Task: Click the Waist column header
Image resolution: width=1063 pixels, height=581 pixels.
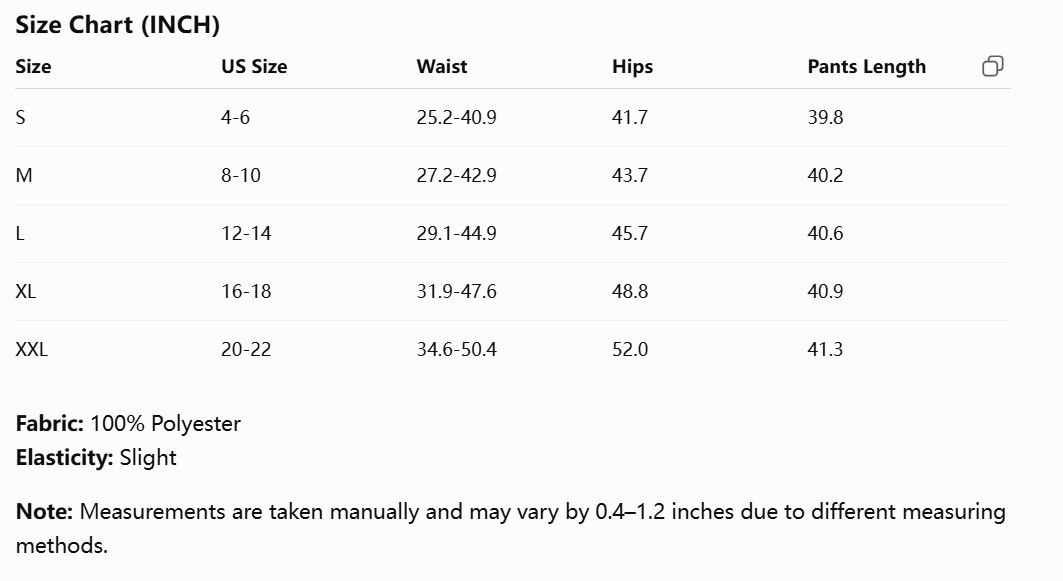Action: [x=442, y=66]
